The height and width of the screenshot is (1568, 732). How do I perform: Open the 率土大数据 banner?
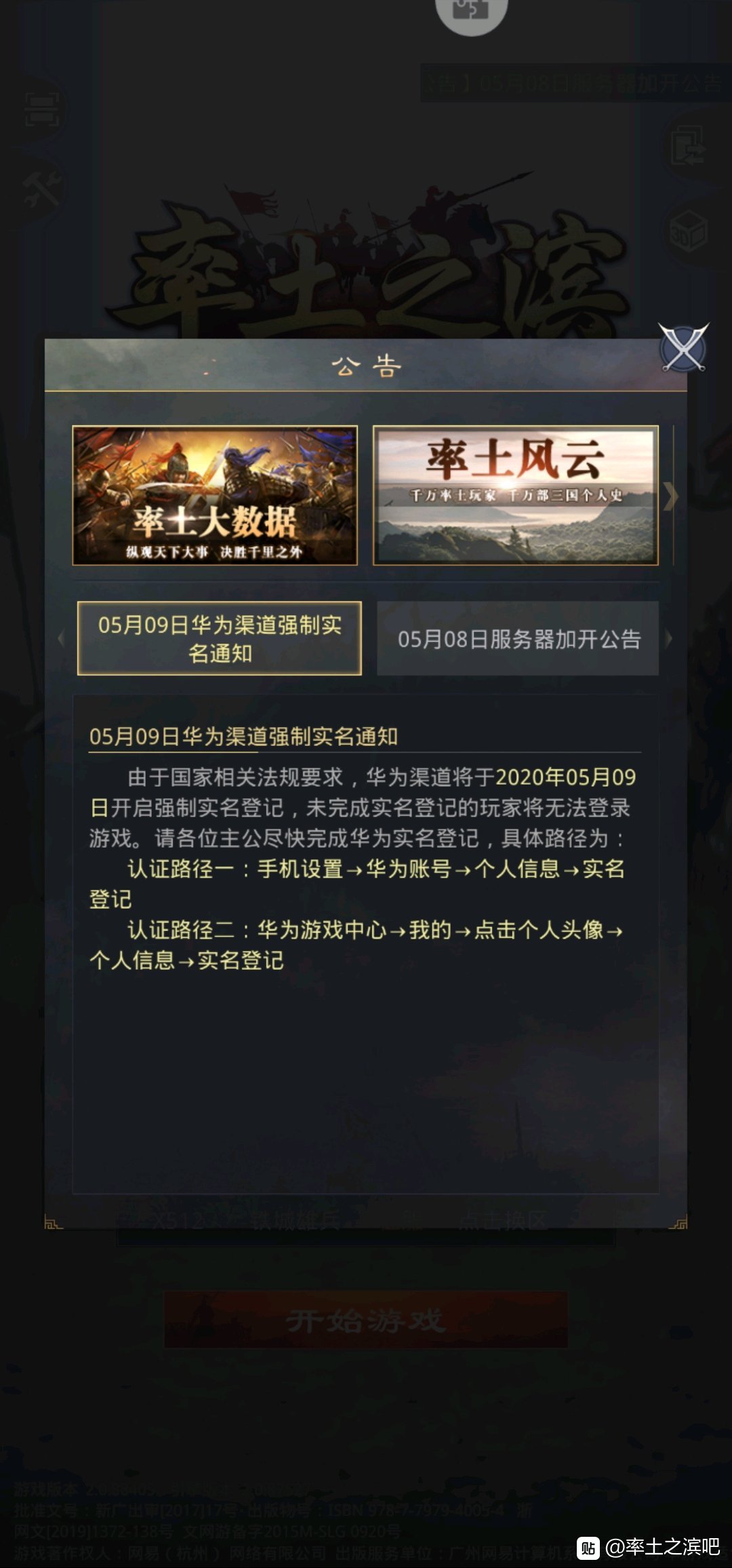(x=215, y=495)
